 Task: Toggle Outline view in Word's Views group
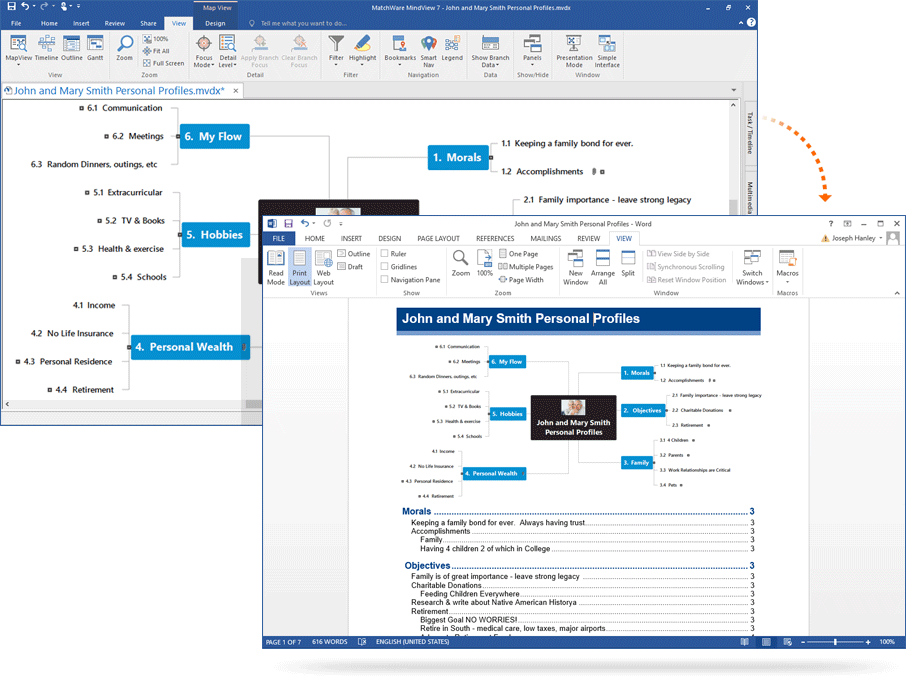354,254
